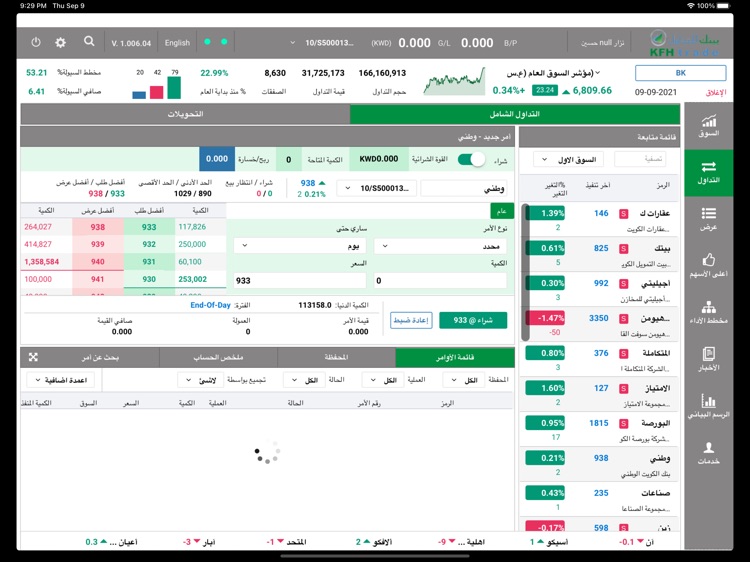Select بحث عن أمر order search tab
This screenshot has width=750, height=562.
[99, 357]
